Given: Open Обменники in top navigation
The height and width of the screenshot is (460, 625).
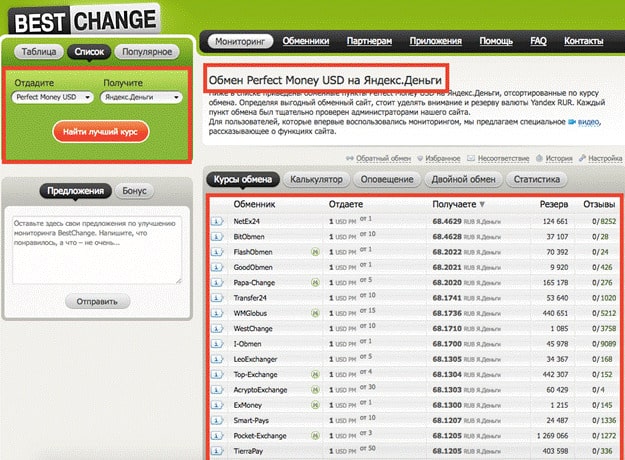Looking at the screenshot, I should pyautogui.click(x=306, y=41).
